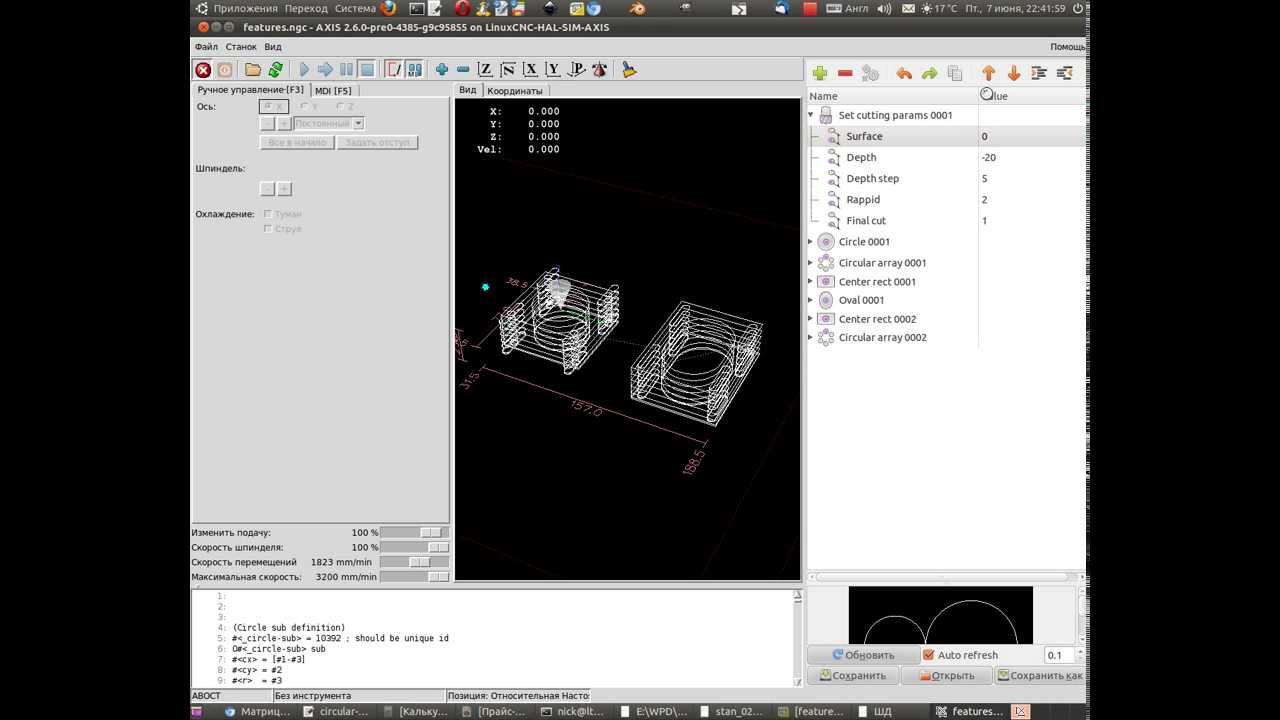Image resolution: width=1280 pixels, height=720 pixels.
Task: Open the Вид menu in menu bar
Action: (x=273, y=47)
